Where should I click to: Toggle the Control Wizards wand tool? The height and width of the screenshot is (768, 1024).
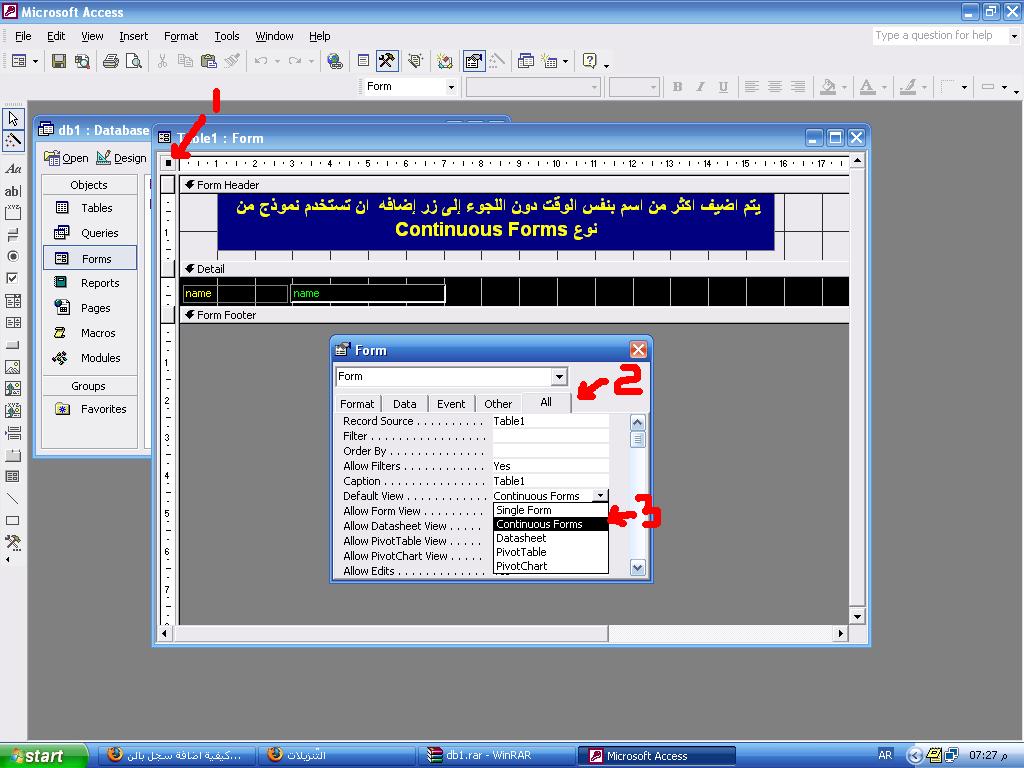[x=13, y=140]
